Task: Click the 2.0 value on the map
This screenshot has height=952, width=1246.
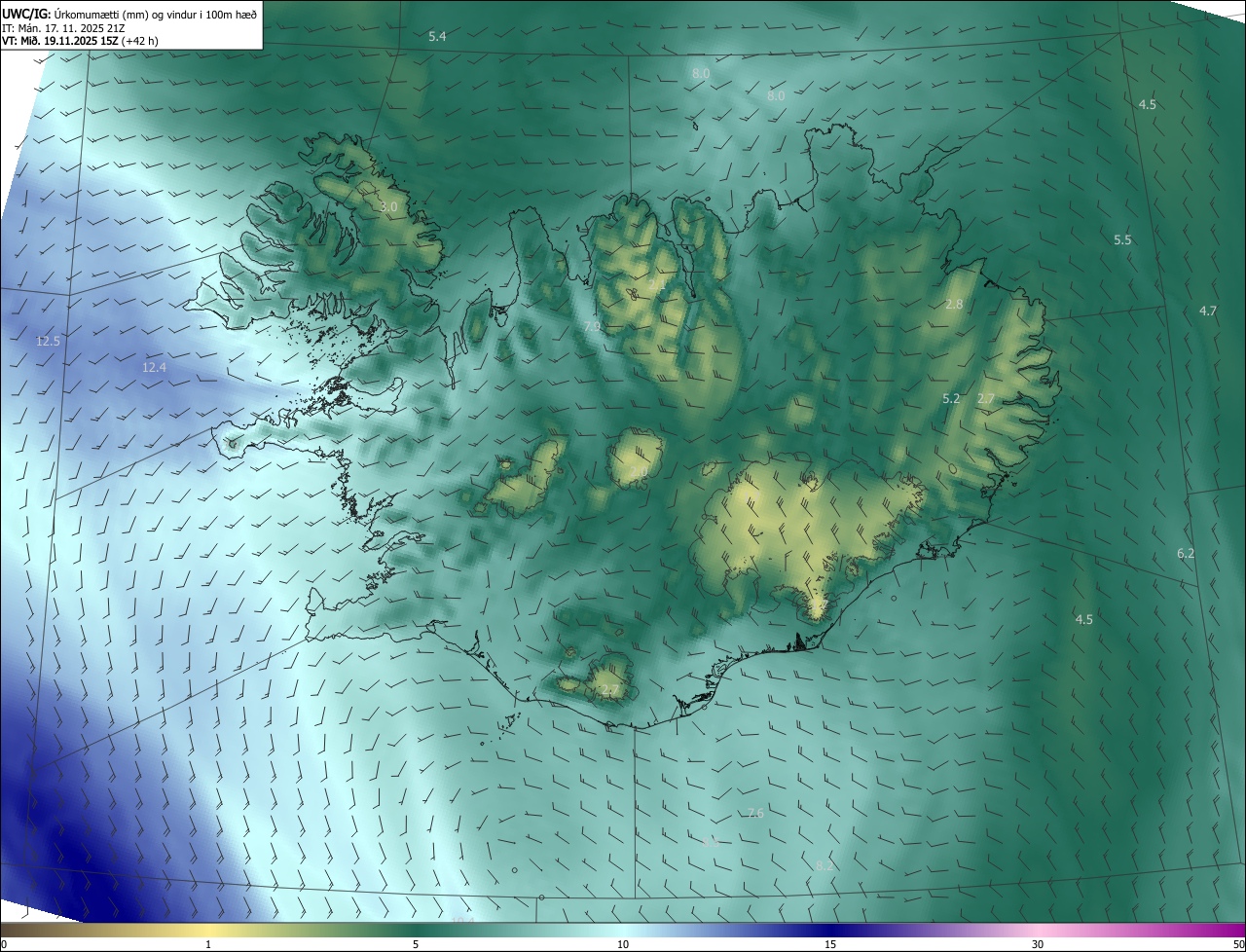Action: [639, 472]
